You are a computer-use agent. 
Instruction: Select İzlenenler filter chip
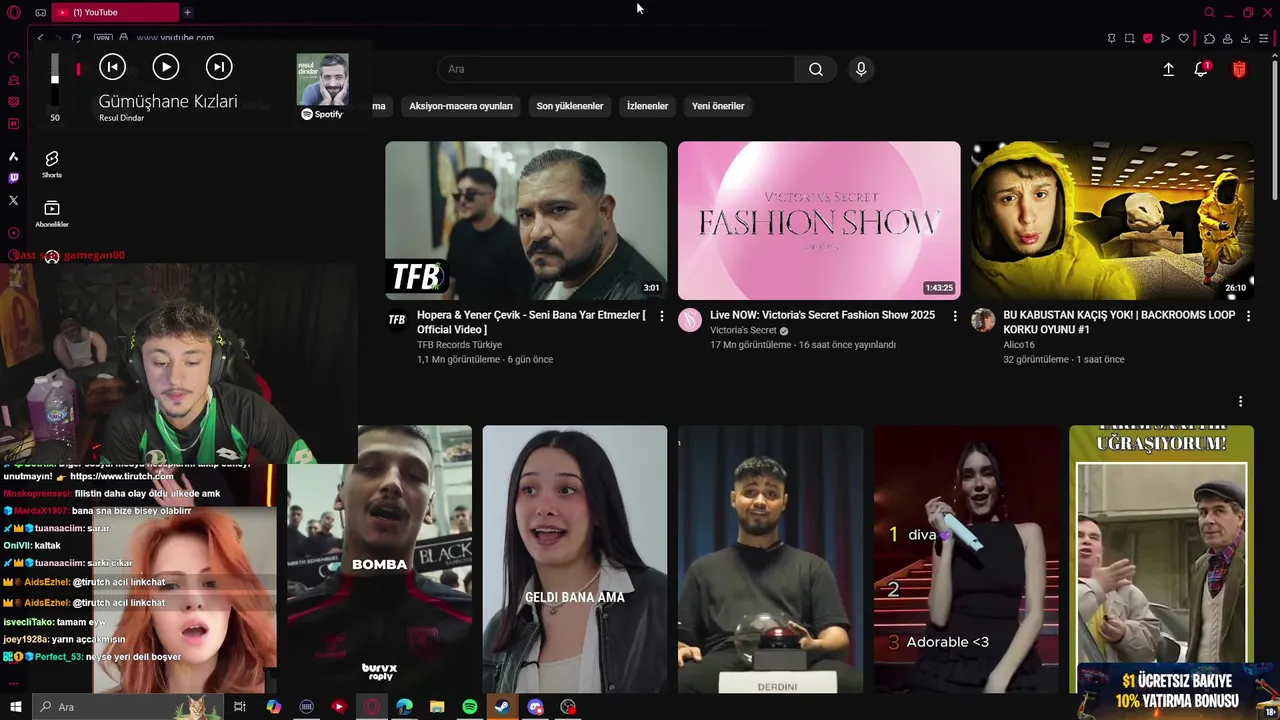(x=647, y=106)
